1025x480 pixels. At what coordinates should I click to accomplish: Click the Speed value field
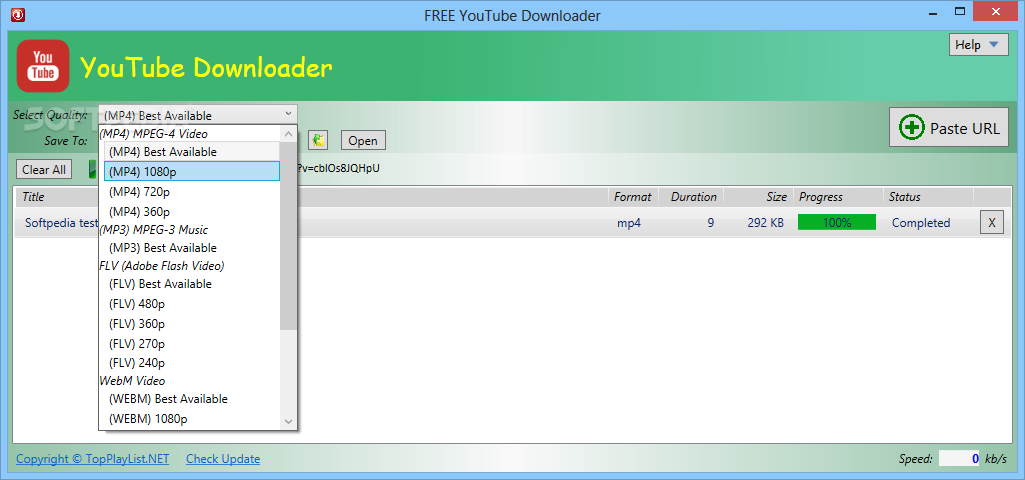click(x=960, y=458)
